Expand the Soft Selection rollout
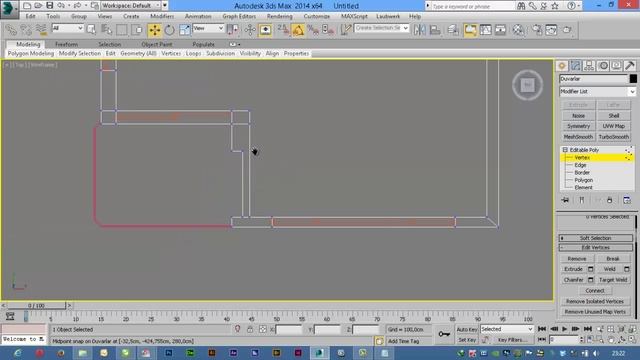Image resolution: width=640 pixels, height=360 pixels. pyautogui.click(x=596, y=238)
